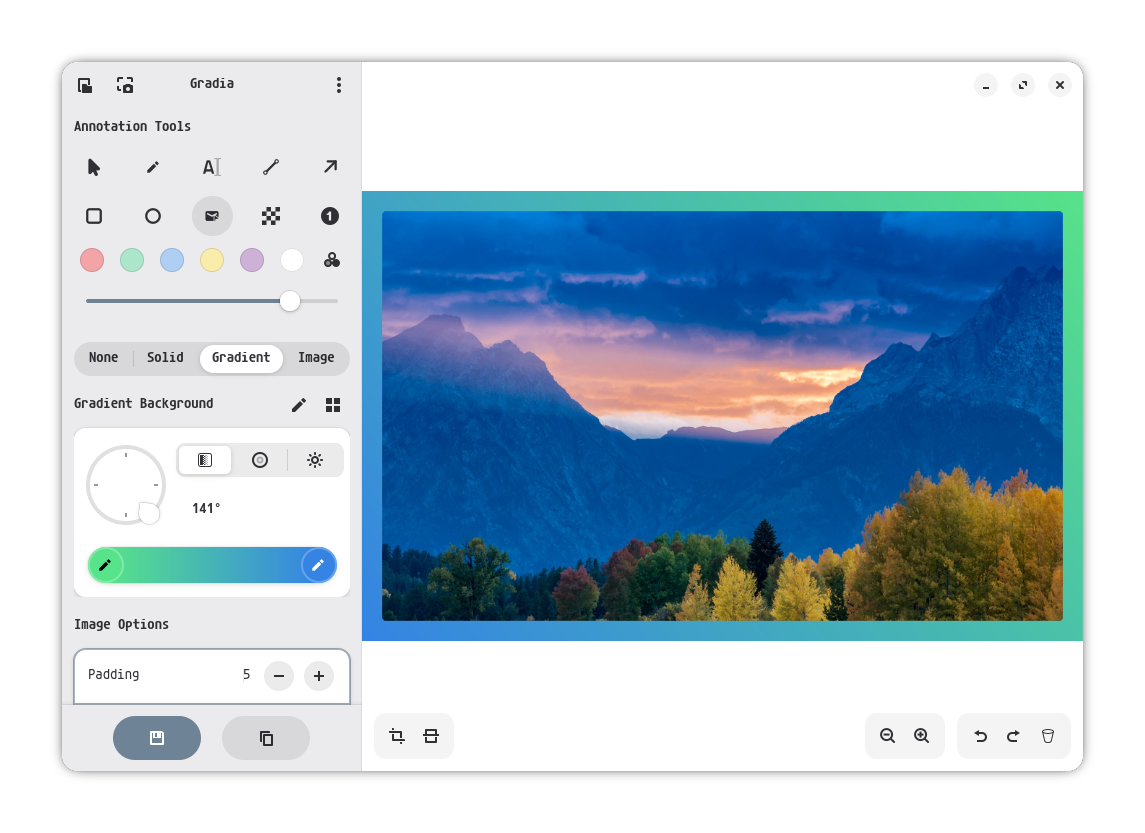This screenshot has height=833, width=1145.
Task: Open the custom color picker icon
Action: pos(332,260)
